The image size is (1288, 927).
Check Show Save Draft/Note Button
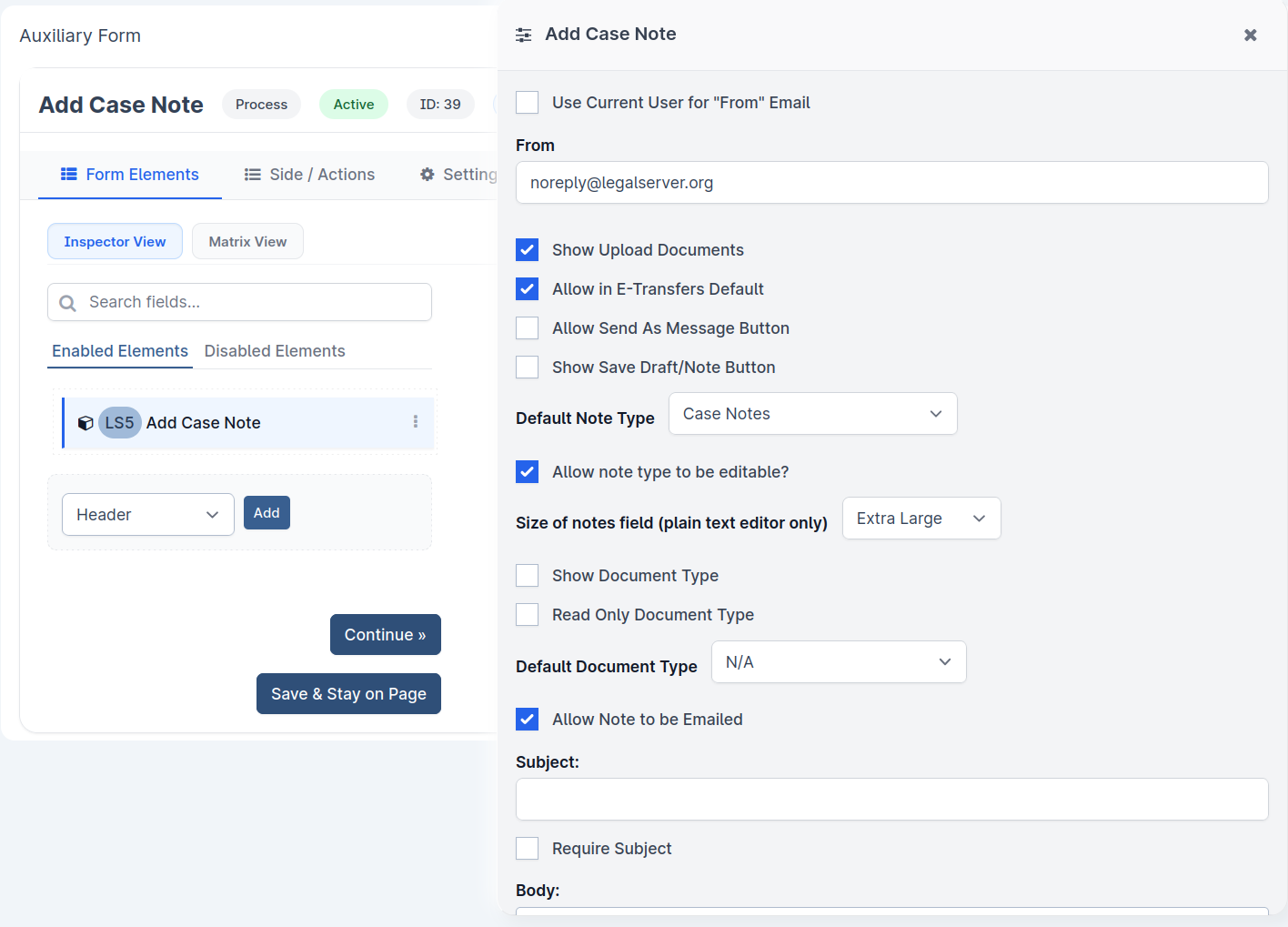pyautogui.click(x=528, y=367)
